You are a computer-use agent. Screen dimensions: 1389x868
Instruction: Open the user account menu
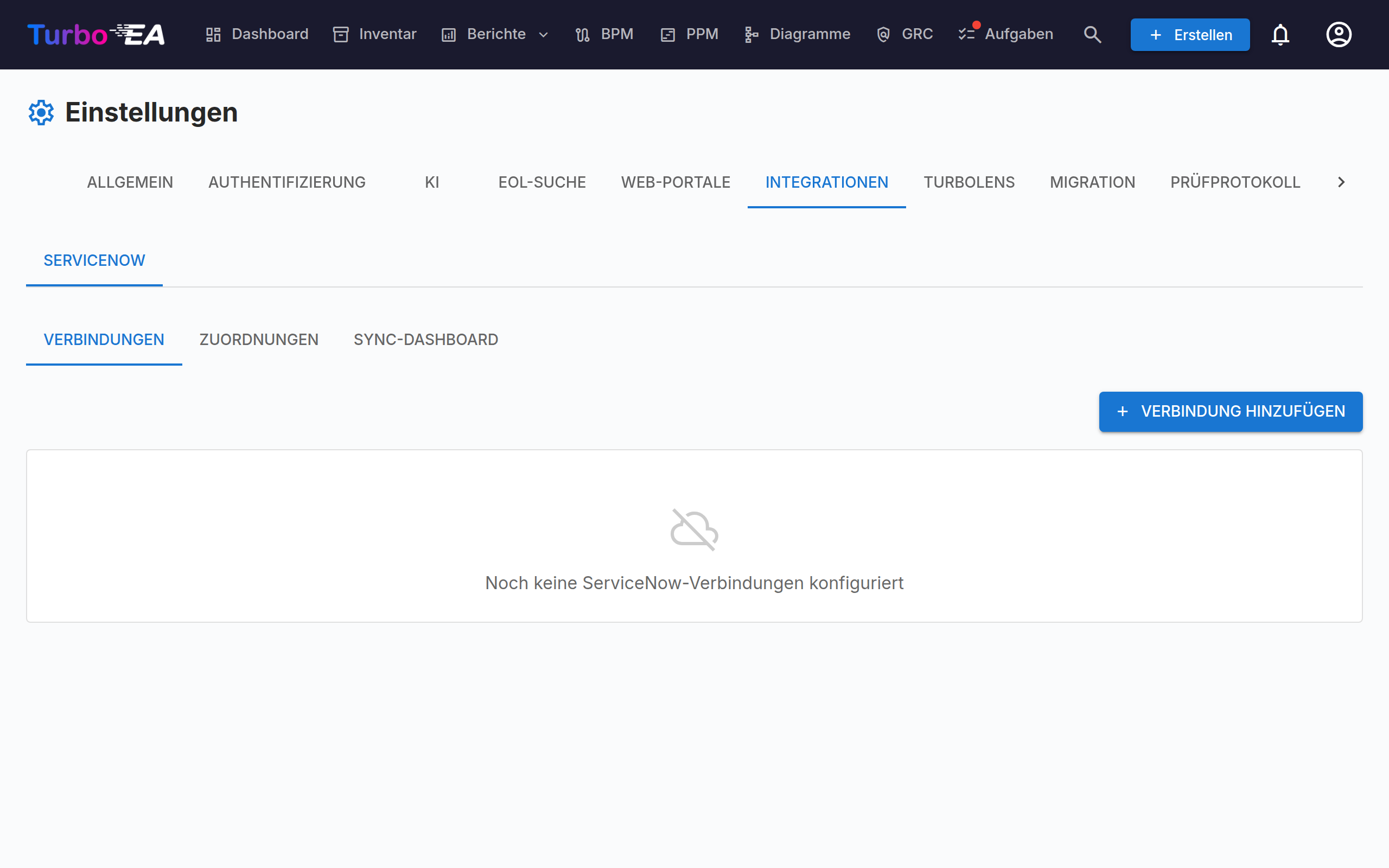coord(1339,34)
